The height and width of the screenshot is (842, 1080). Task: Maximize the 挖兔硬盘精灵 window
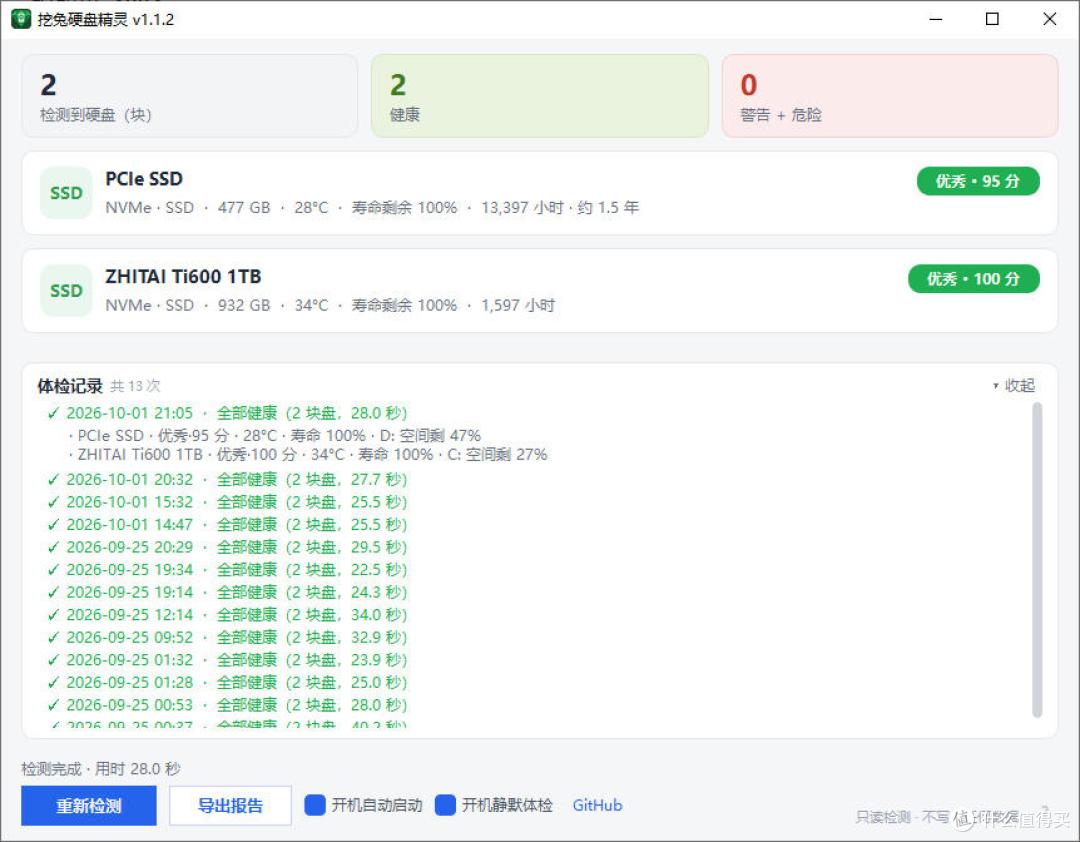[992, 19]
